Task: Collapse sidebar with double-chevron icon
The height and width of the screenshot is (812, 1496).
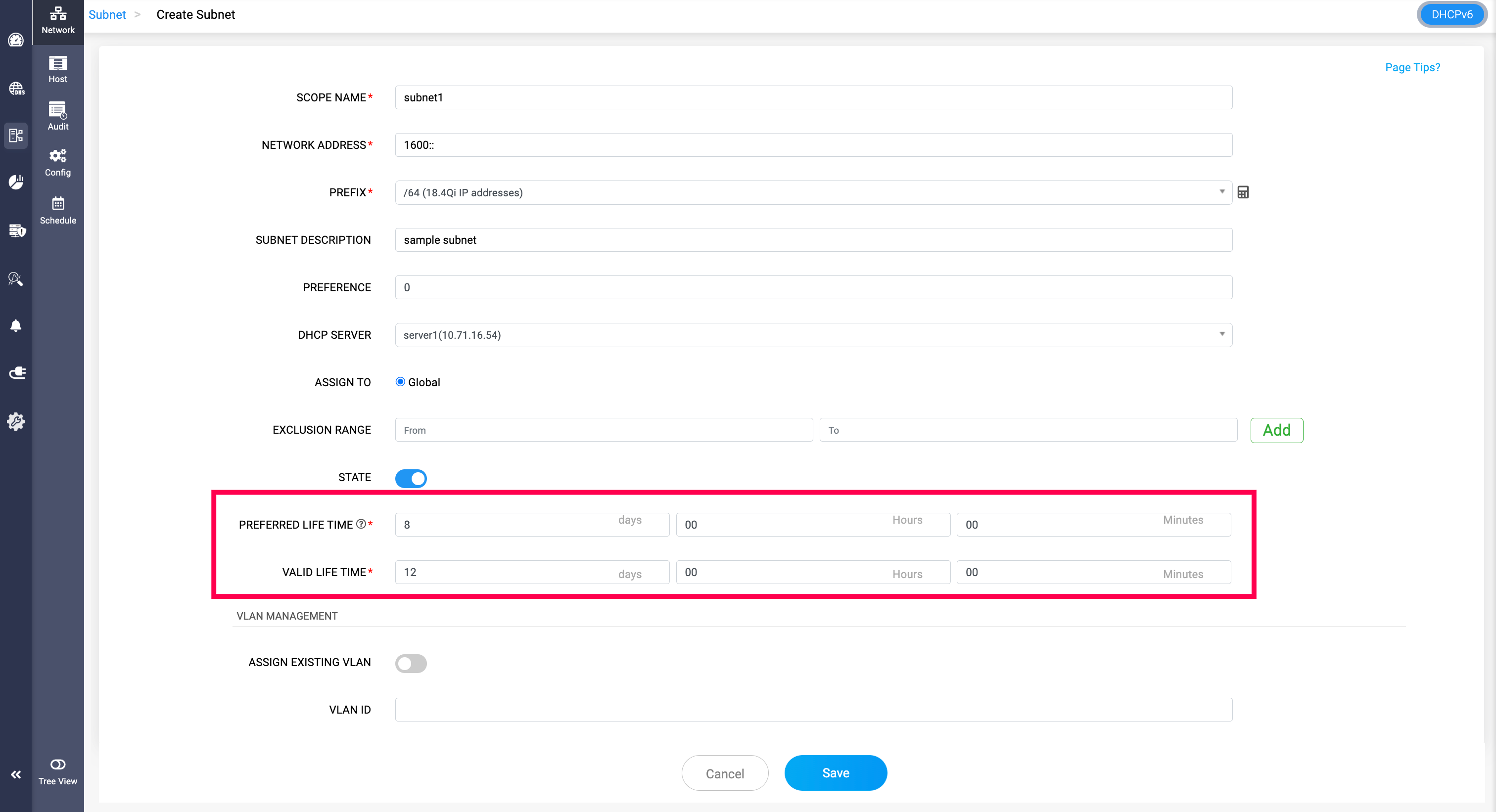Action: click(x=16, y=774)
